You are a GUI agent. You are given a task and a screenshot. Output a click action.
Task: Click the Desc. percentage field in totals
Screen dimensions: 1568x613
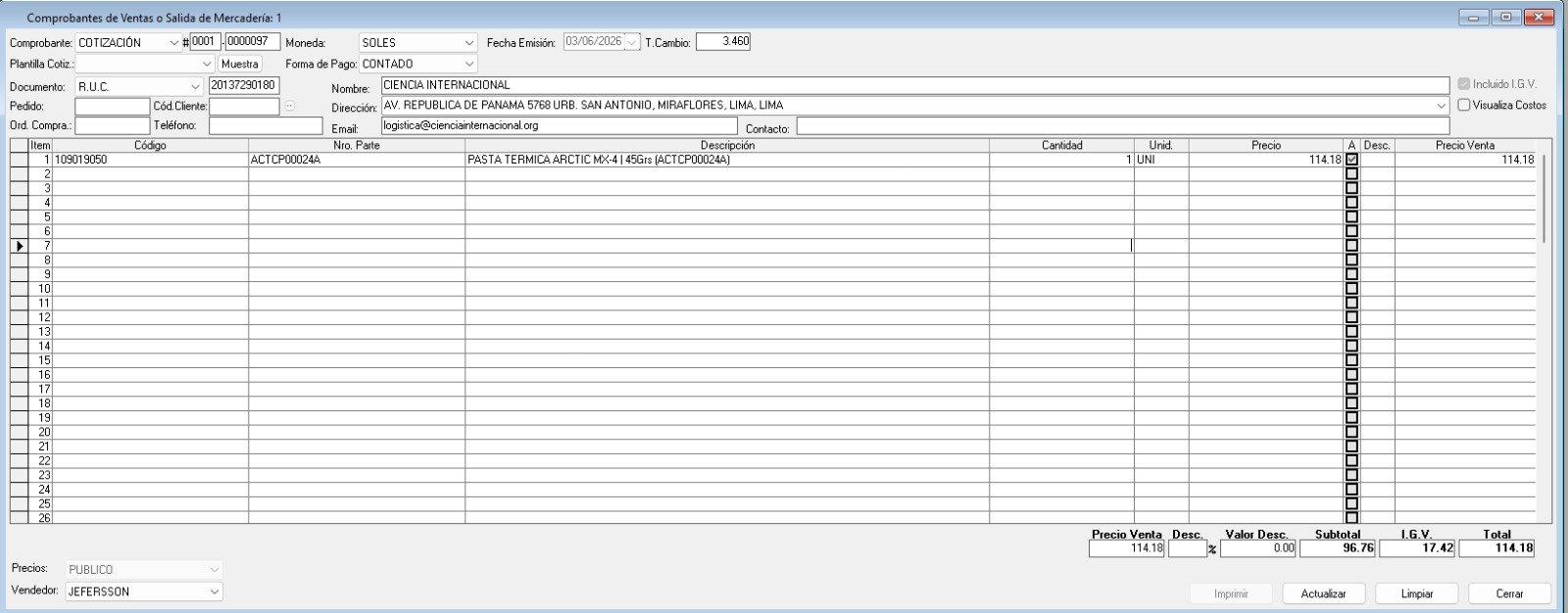click(x=1187, y=549)
